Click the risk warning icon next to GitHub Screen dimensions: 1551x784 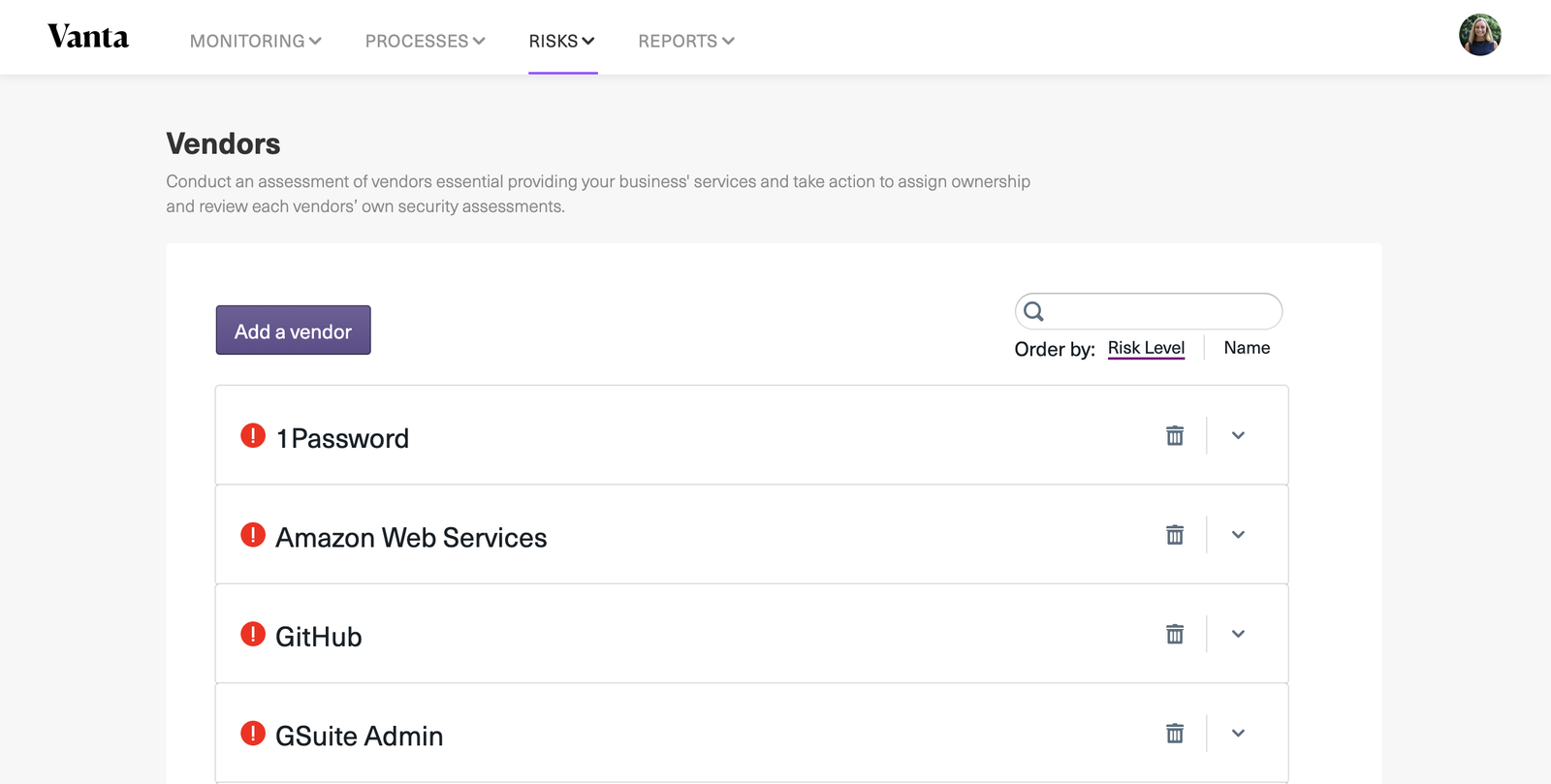pyautogui.click(x=253, y=634)
